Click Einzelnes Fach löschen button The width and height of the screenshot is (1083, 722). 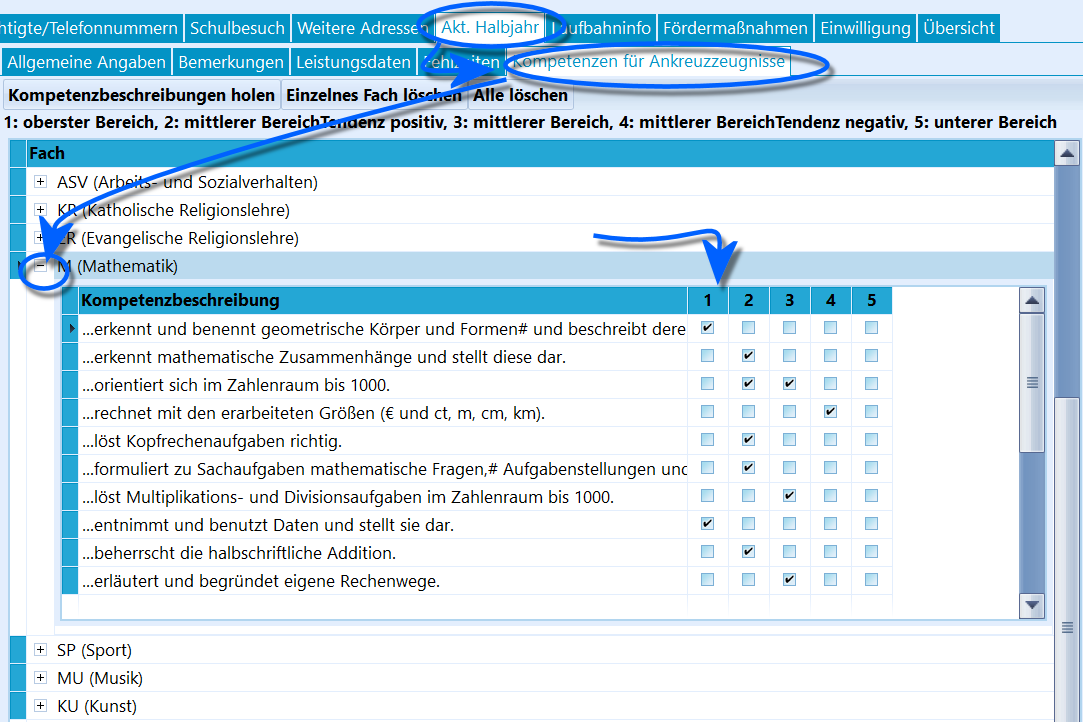(x=374, y=95)
